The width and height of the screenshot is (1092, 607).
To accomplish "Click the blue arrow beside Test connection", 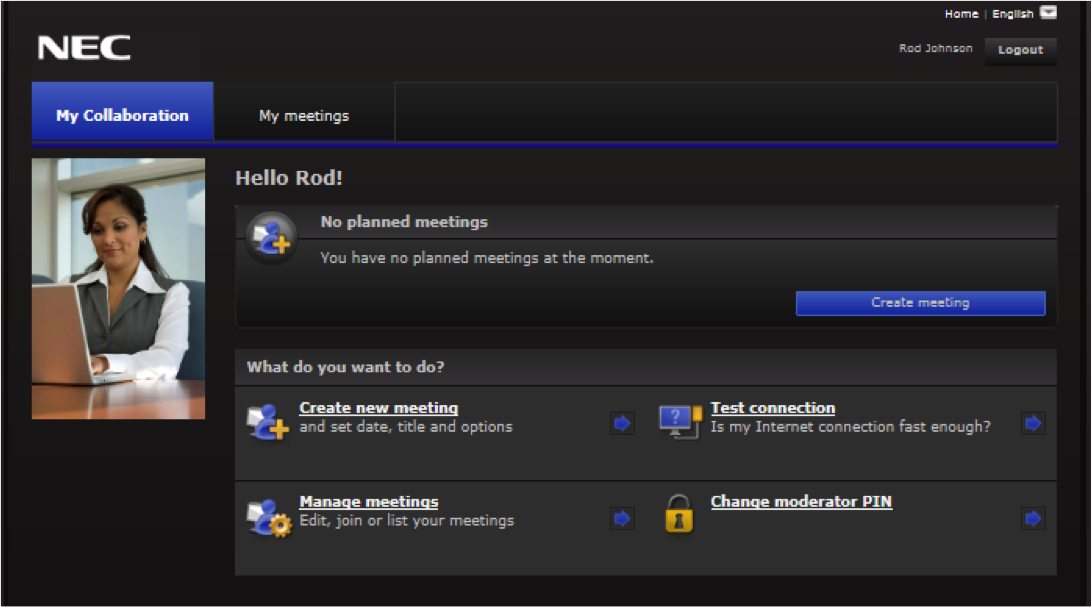I will click(x=1033, y=424).
